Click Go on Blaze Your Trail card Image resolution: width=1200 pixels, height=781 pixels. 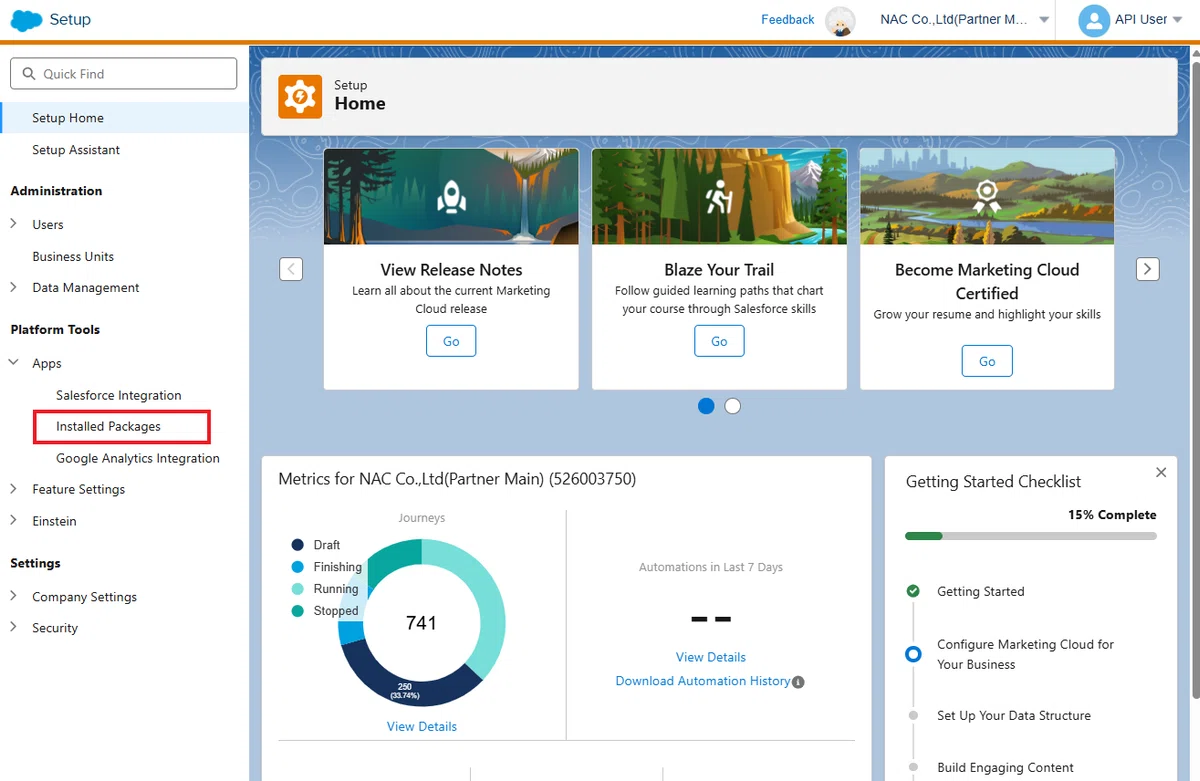point(719,341)
